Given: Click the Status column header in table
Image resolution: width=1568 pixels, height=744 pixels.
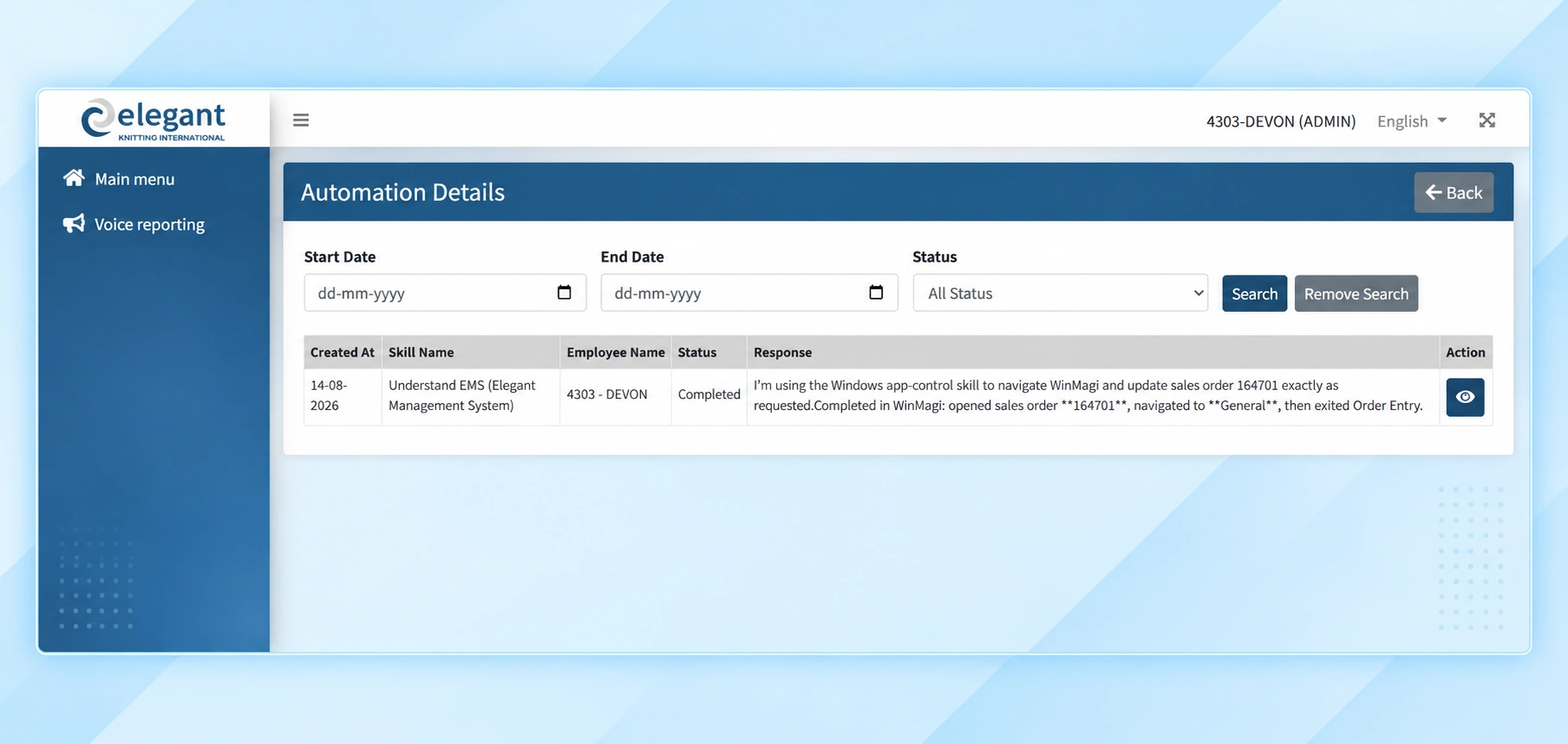Looking at the screenshot, I should tap(708, 352).
